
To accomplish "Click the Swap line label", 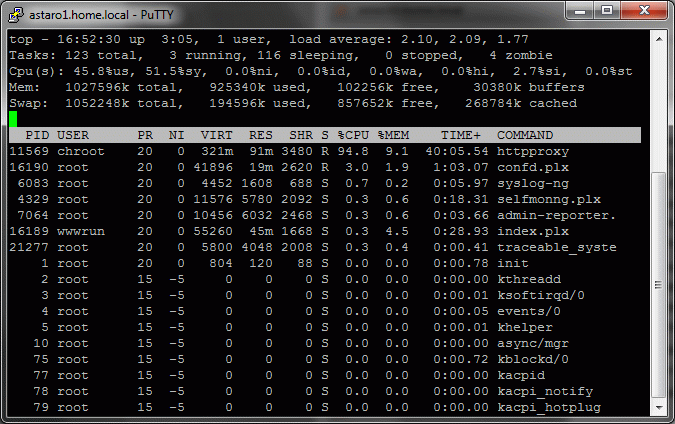I will [28, 103].
